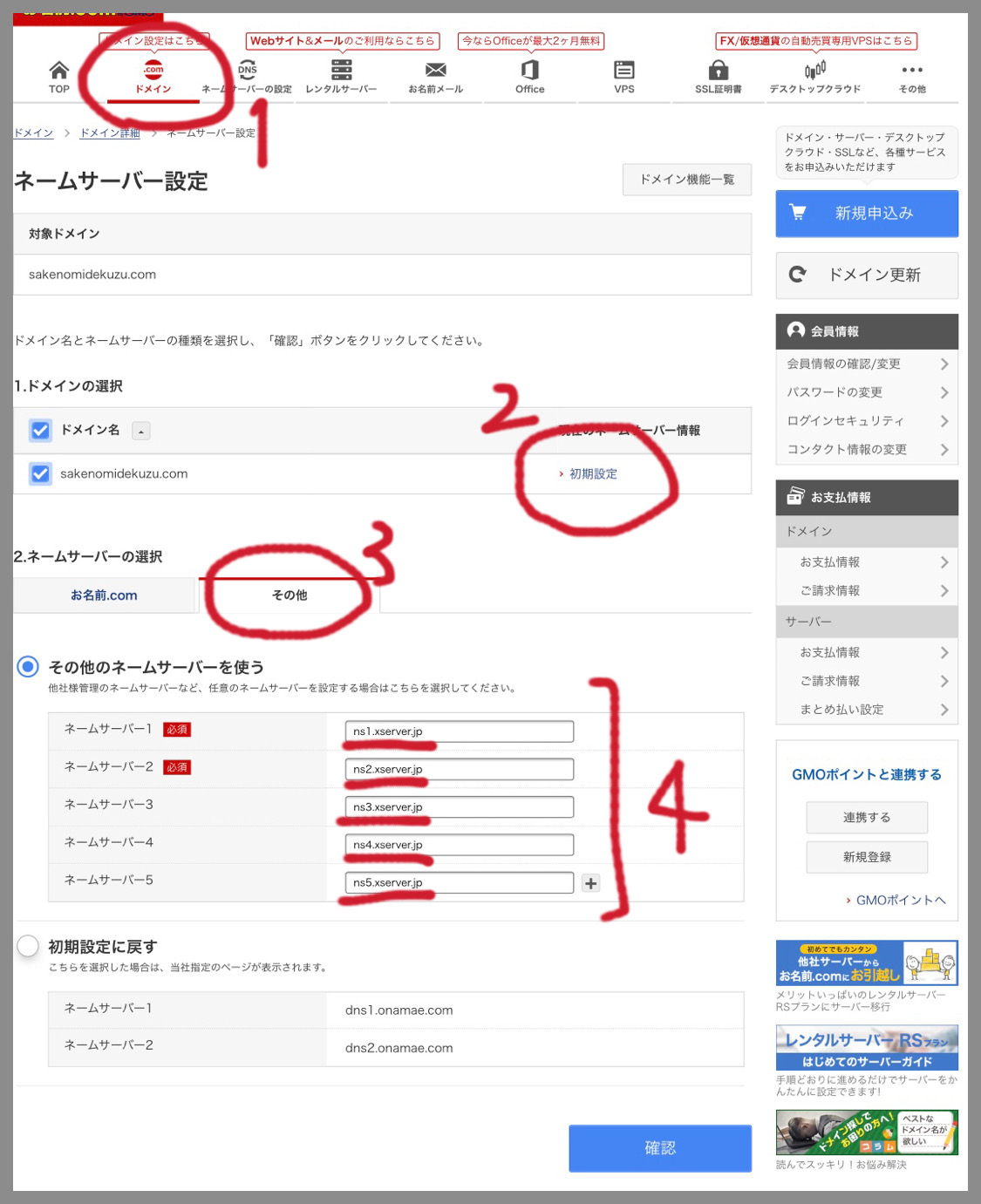Expand まとめ払い設定 chevron
Viewport: 981px width, 1204px height.
(x=944, y=710)
